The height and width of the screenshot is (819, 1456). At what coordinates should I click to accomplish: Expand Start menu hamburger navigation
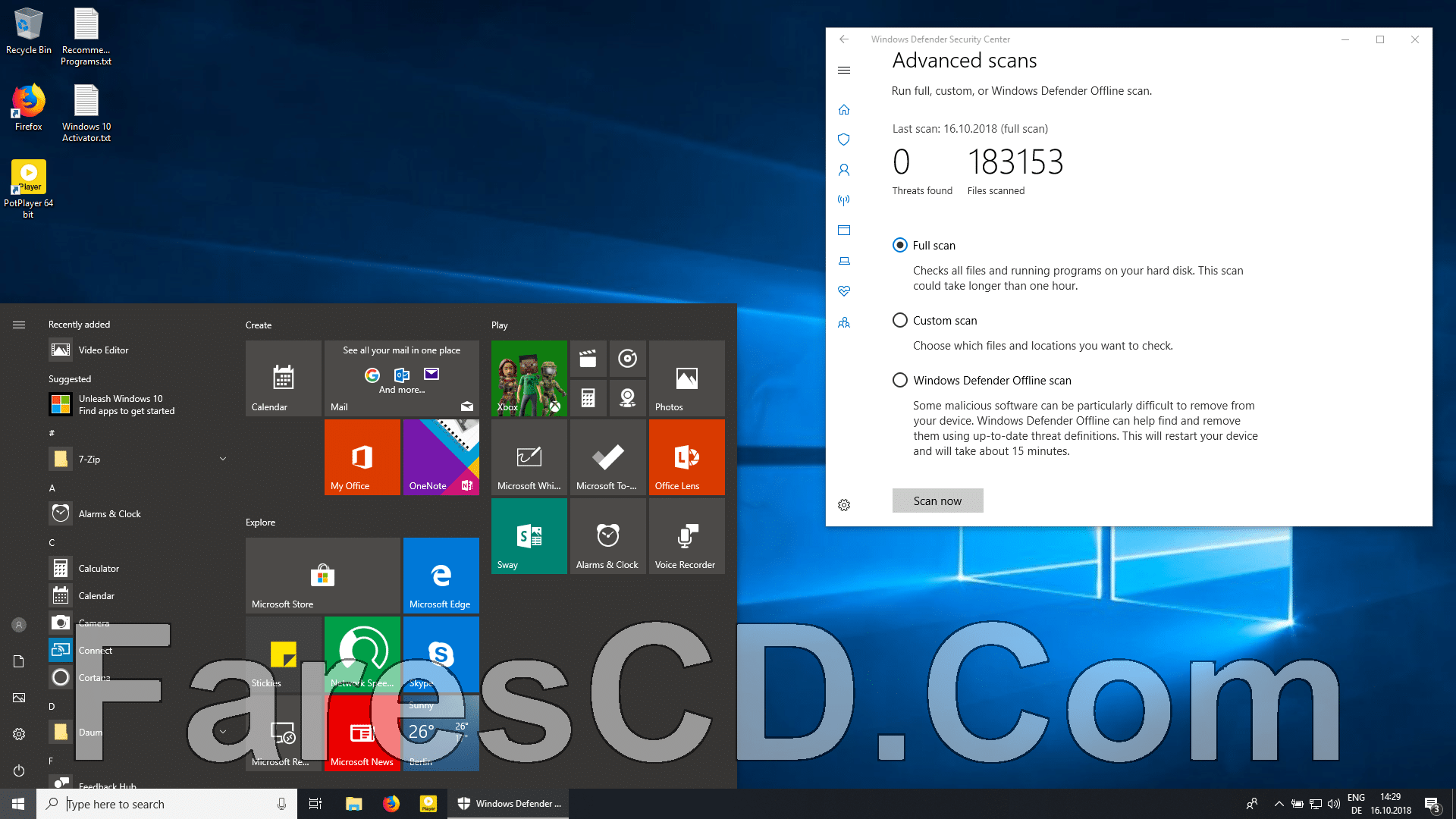pyautogui.click(x=19, y=325)
